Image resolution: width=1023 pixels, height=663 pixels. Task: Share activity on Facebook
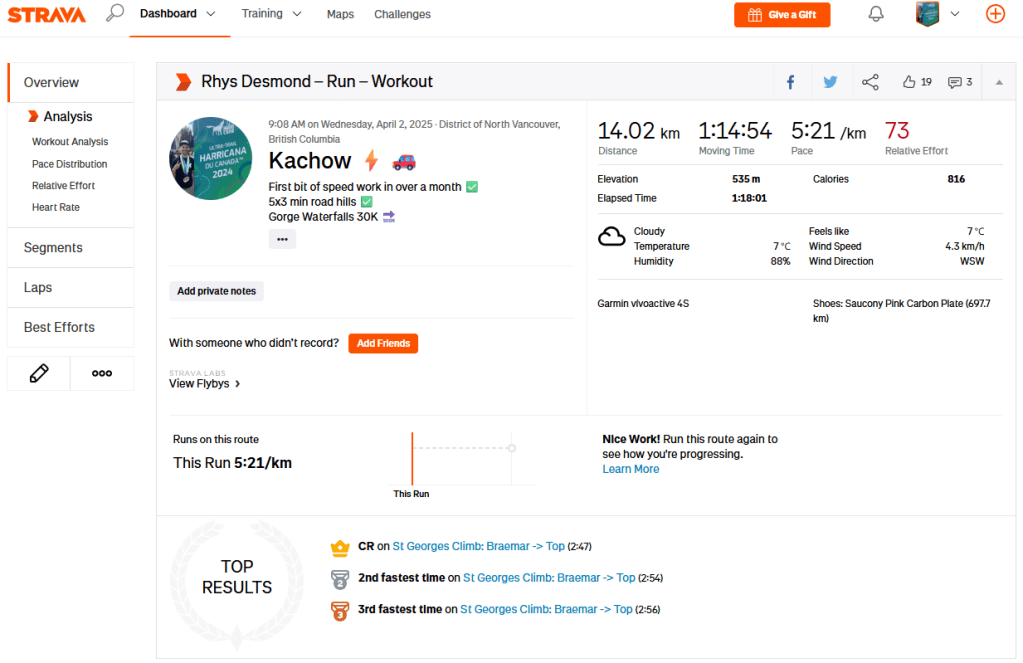[x=790, y=82]
